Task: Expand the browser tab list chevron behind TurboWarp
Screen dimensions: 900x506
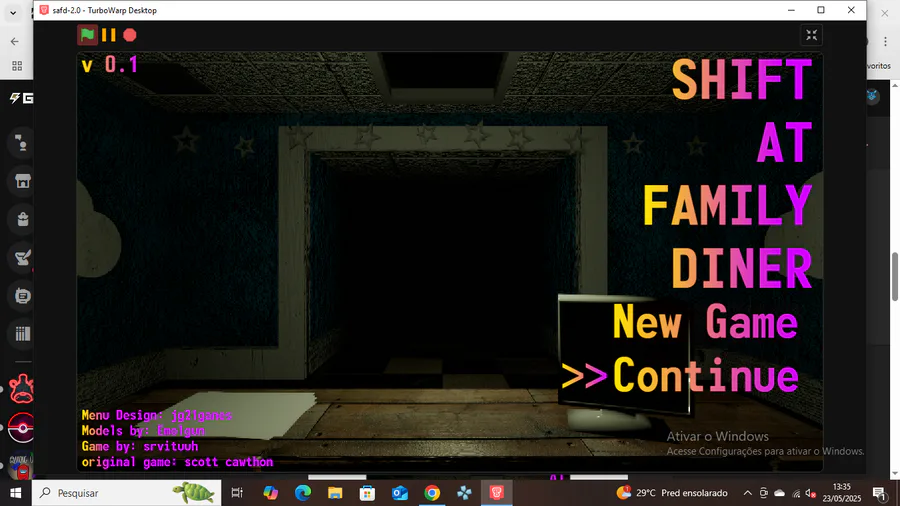Action: tap(13, 13)
